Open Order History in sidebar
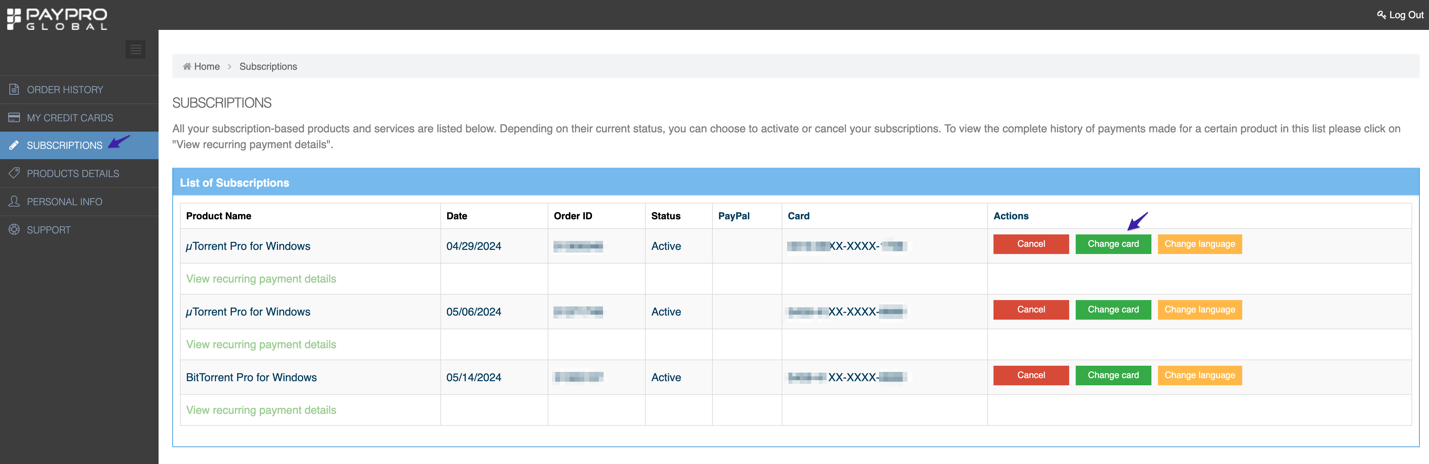The image size is (1429, 464). click(x=79, y=89)
